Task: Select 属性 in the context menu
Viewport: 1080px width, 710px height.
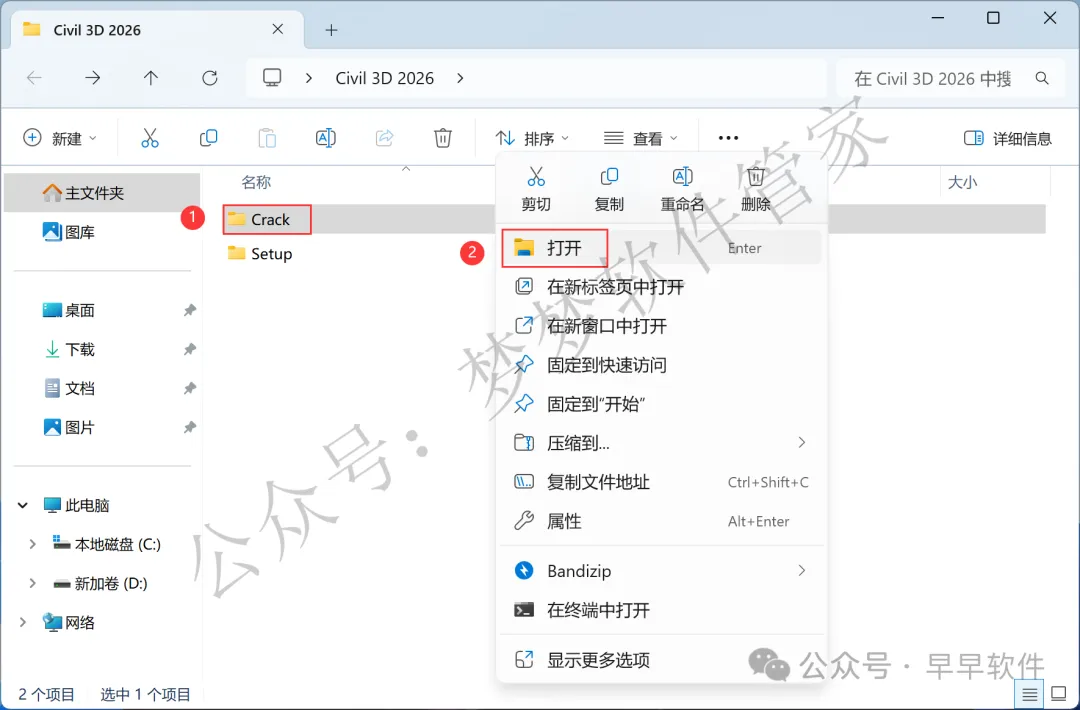Action: 661,521
